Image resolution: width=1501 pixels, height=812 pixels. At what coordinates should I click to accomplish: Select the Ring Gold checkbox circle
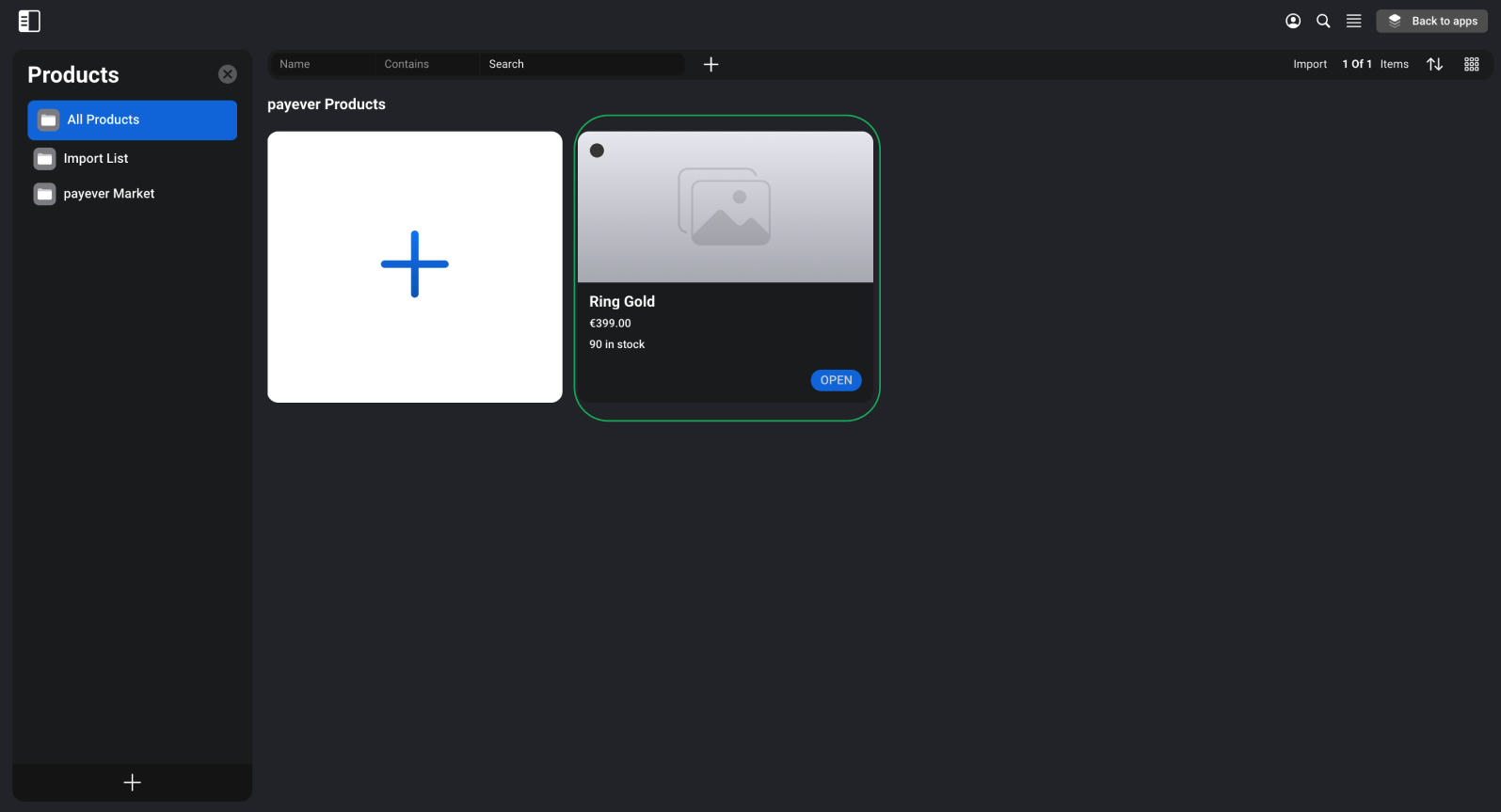597,151
